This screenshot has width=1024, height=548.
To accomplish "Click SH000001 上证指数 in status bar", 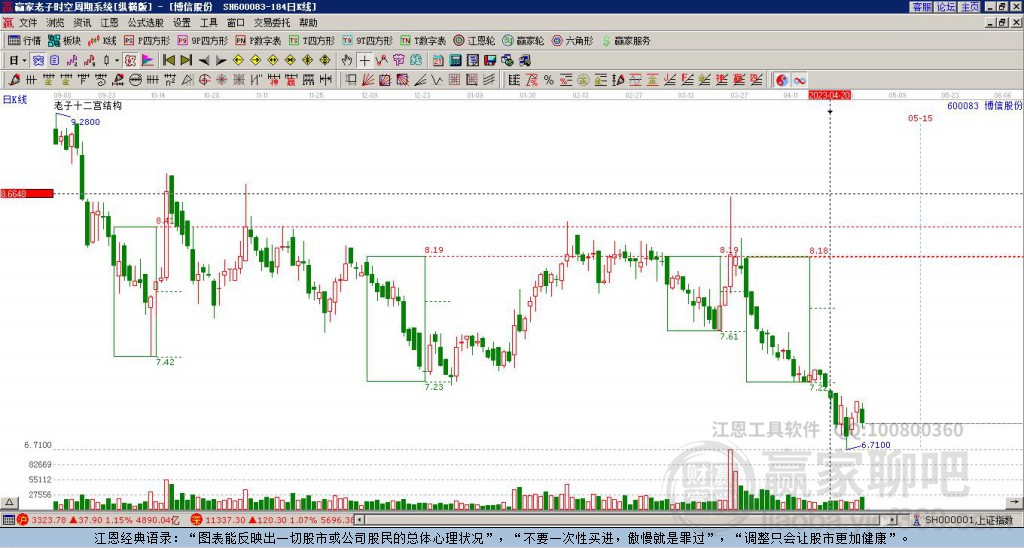I will 968,520.
